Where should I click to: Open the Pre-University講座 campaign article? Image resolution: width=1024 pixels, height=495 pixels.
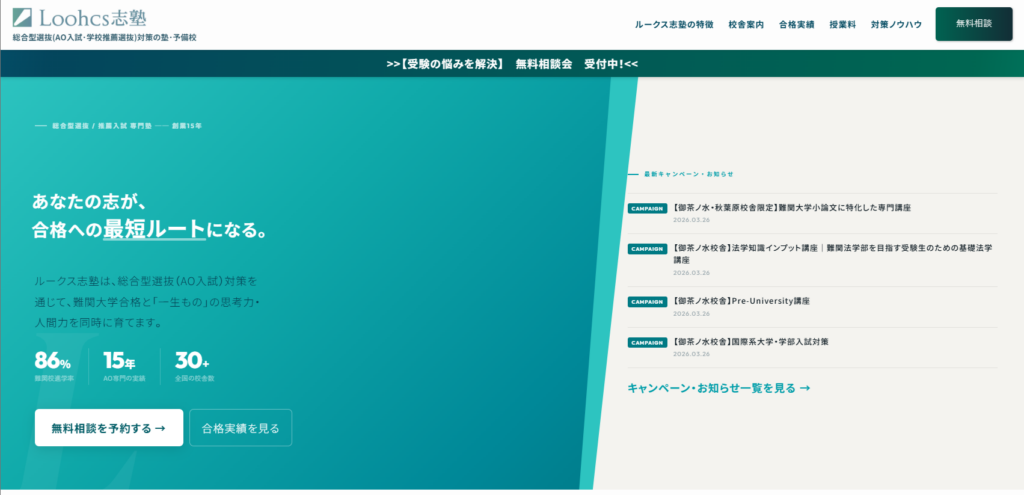click(741, 301)
